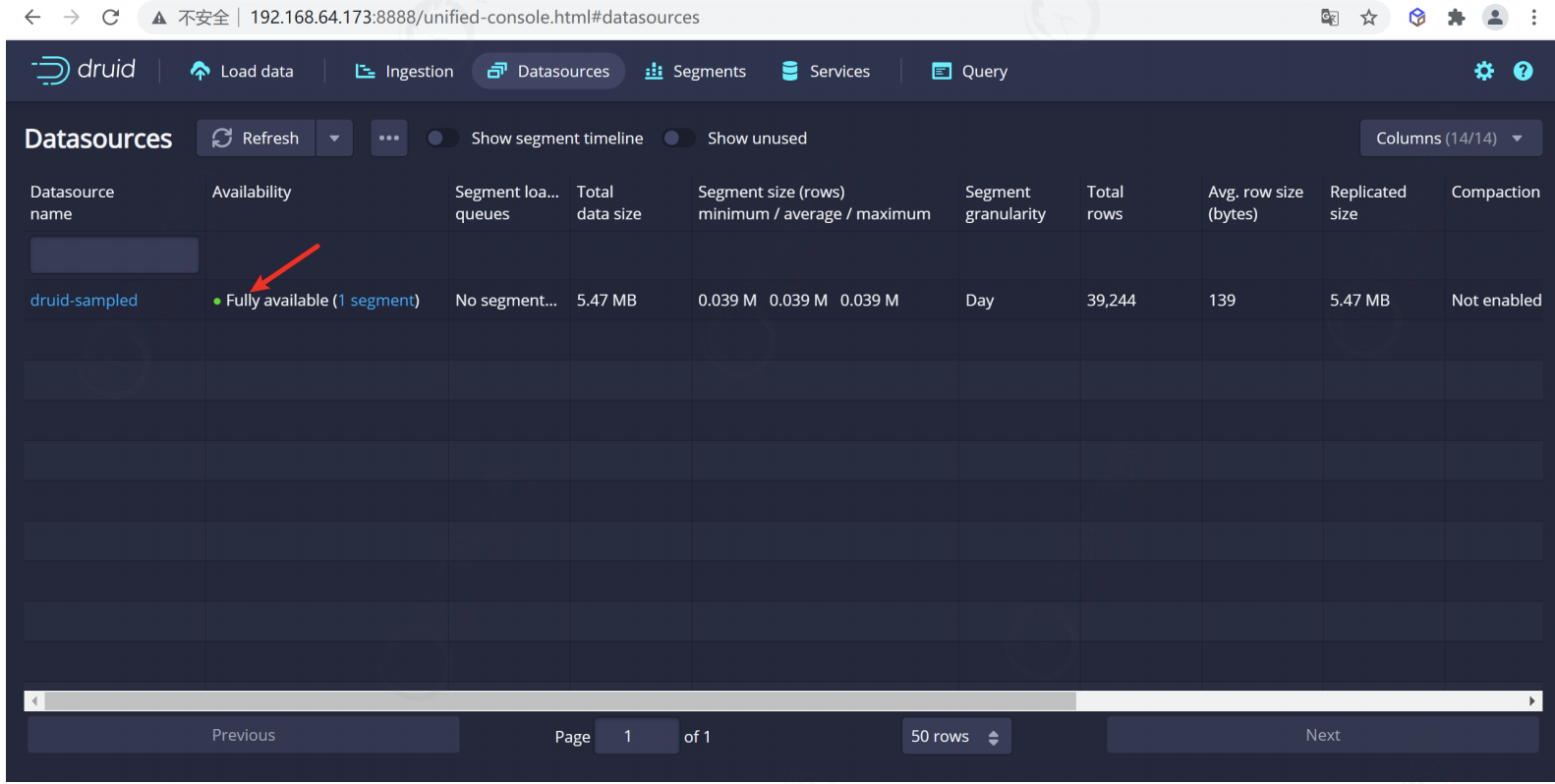Open the 50 rows page size dropdown

click(955, 737)
